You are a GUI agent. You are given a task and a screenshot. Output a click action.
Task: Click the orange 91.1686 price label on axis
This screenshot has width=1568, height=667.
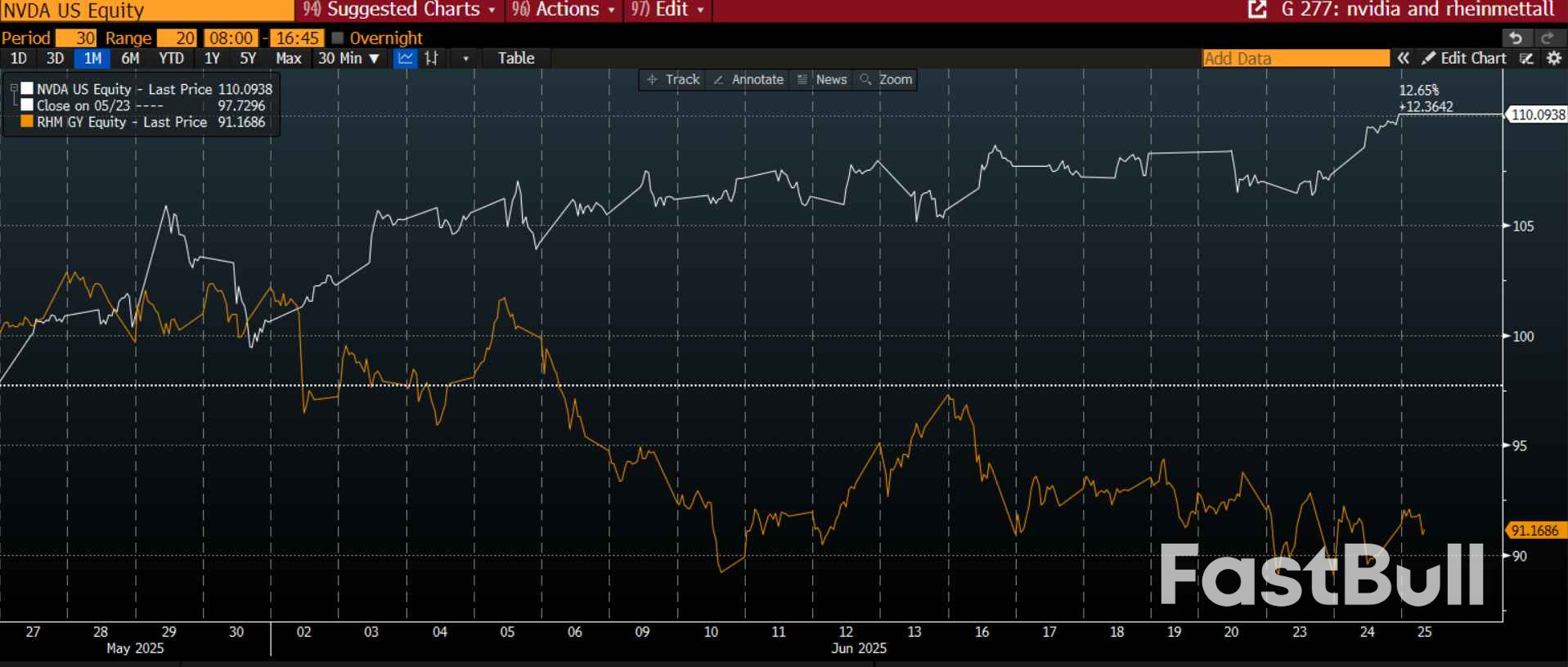pos(1535,530)
